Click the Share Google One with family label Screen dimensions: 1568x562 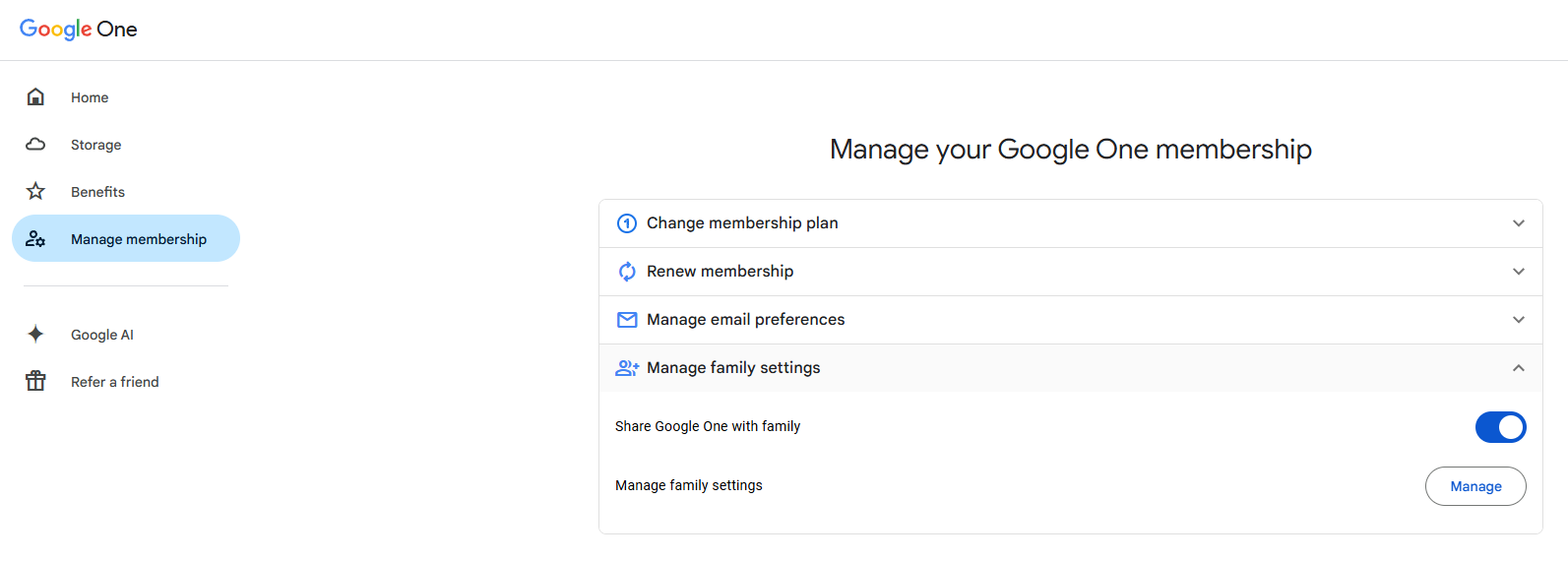(708, 426)
